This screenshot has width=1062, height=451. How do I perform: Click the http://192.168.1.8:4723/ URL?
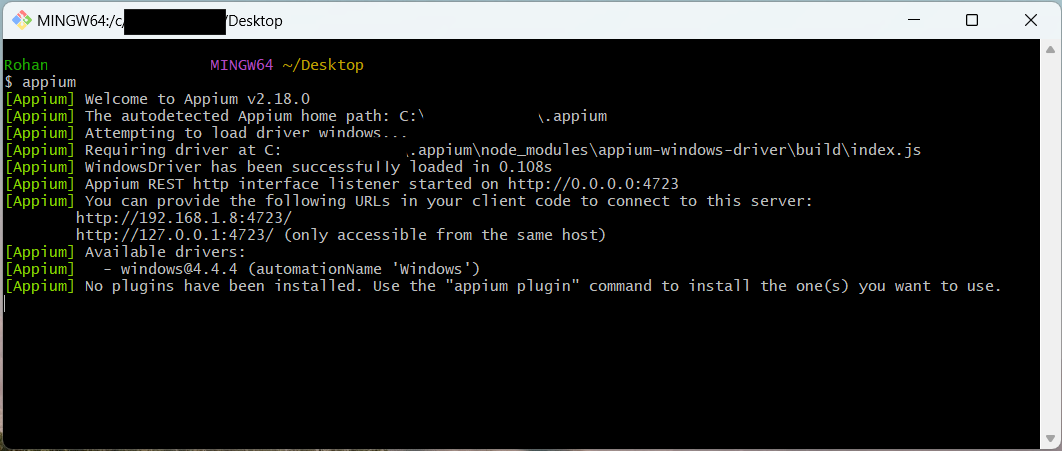point(184,218)
